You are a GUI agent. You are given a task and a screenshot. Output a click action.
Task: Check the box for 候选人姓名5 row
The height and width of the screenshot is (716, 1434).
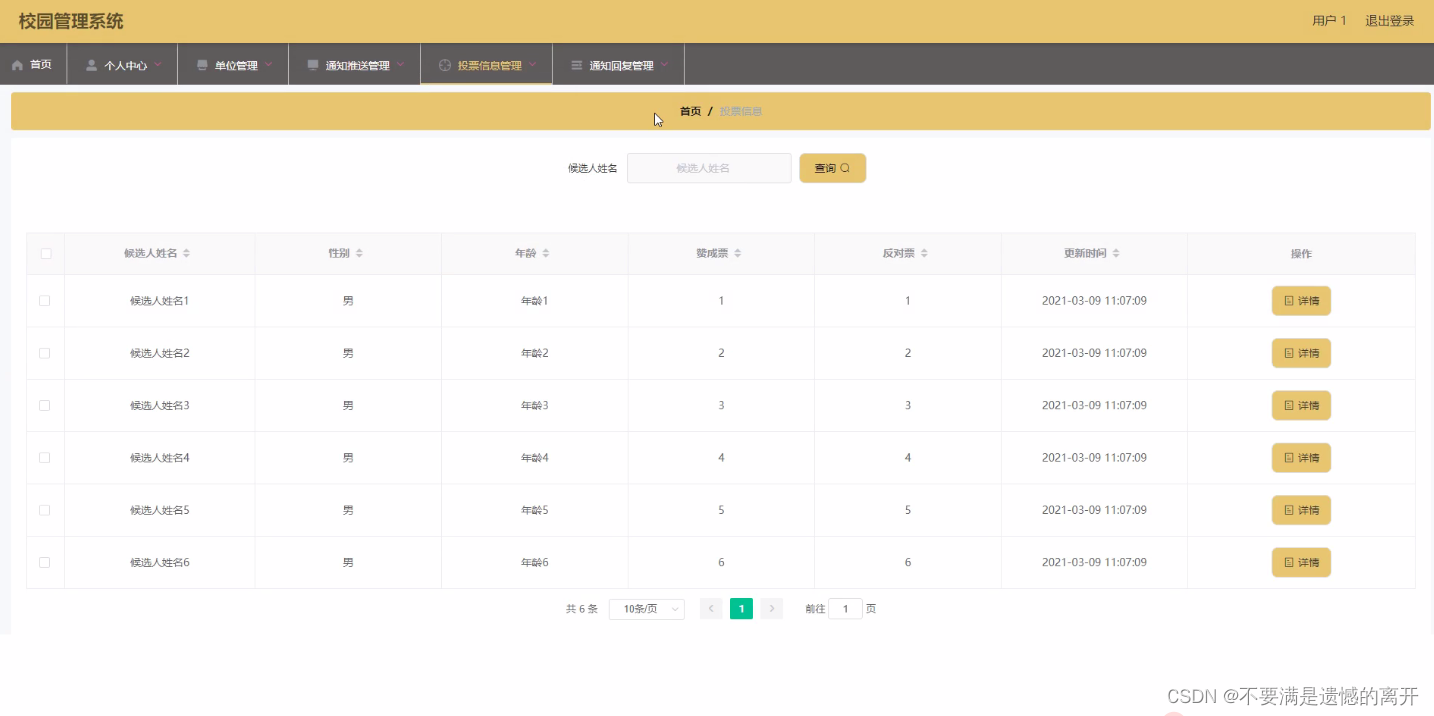click(45, 510)
